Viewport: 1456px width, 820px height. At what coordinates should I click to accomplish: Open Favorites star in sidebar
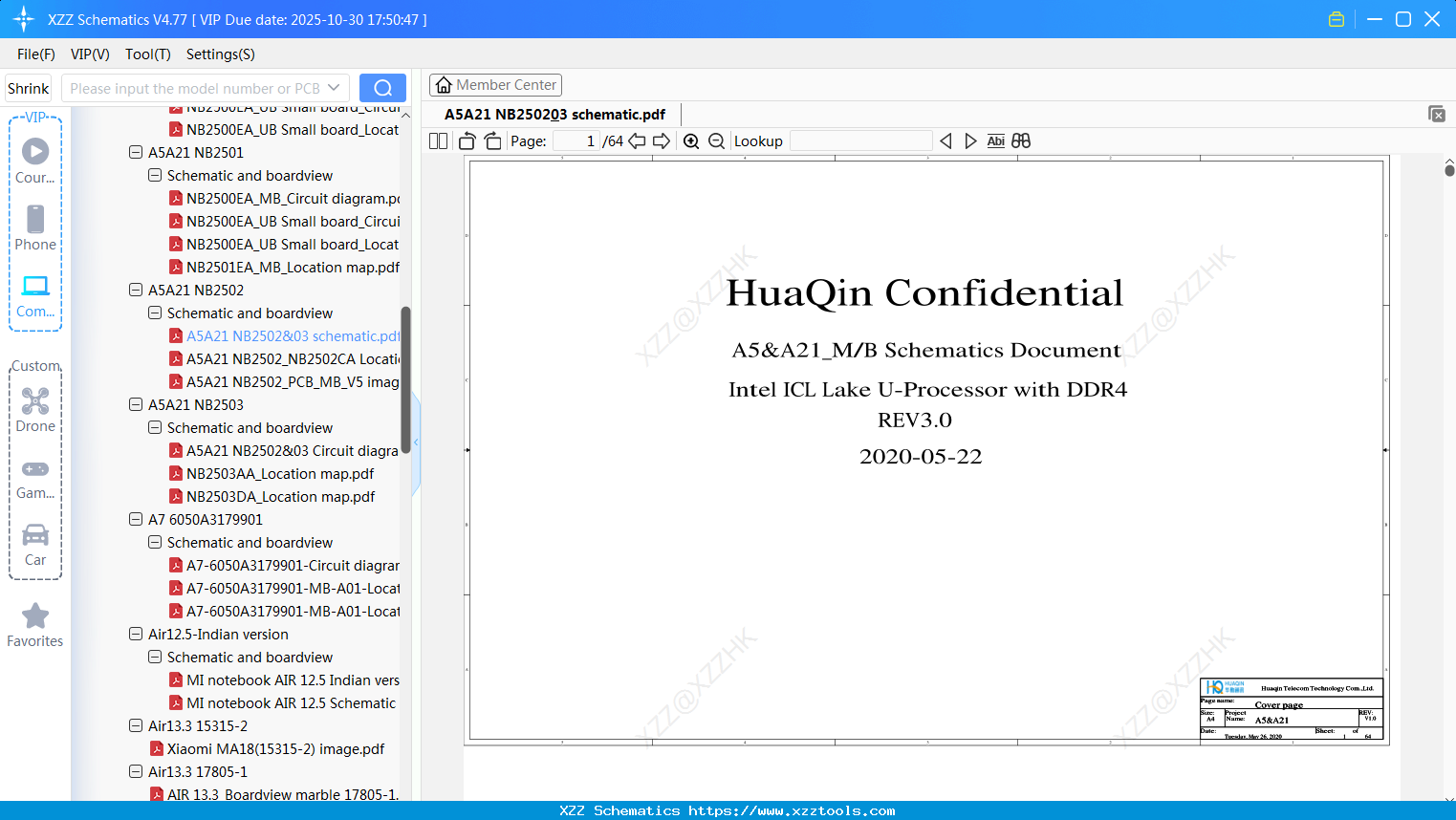[x=35, y=625]
